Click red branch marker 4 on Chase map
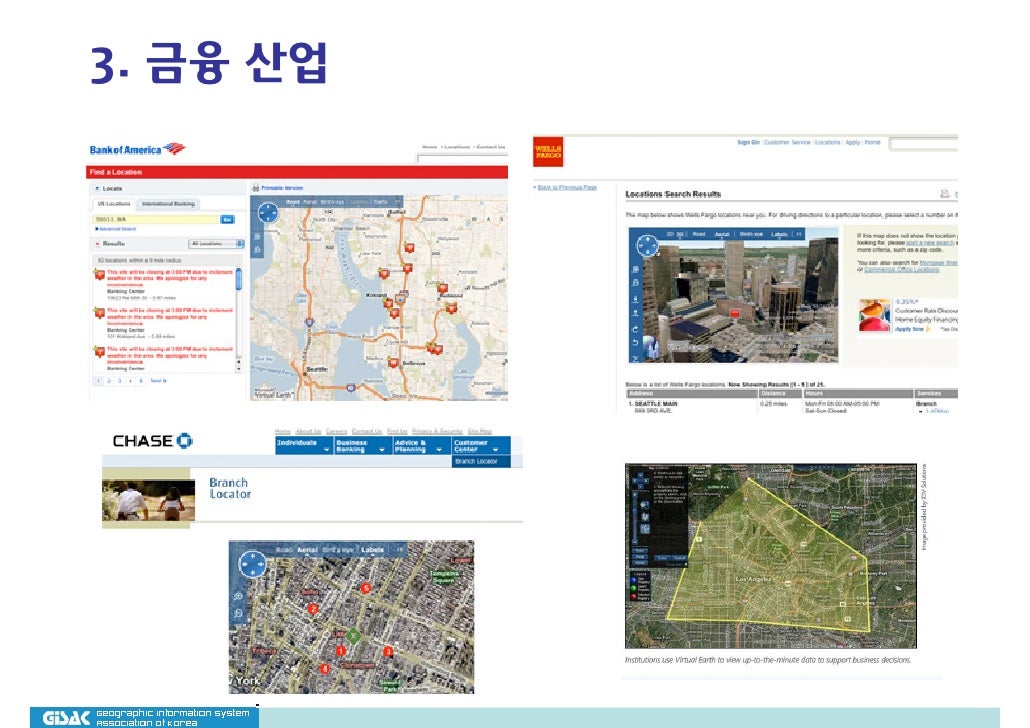 coord(324,669)
